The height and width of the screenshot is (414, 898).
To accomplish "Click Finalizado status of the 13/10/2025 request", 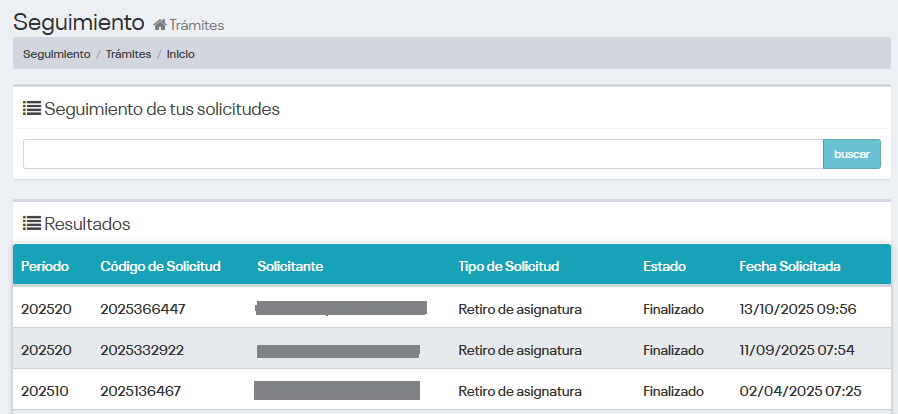I will (x=674, y=309).
